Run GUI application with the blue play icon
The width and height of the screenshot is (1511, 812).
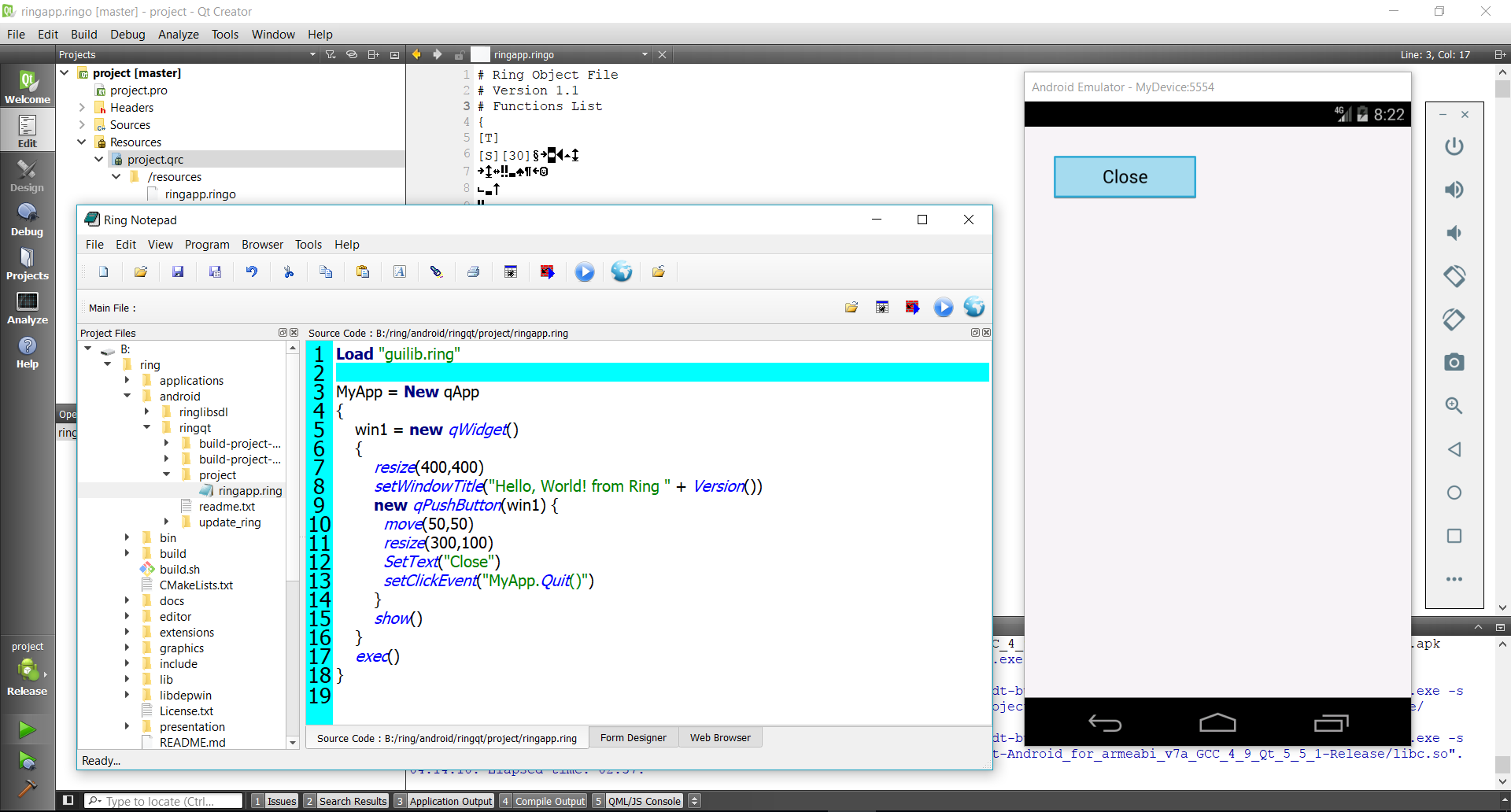coord(585,271)
